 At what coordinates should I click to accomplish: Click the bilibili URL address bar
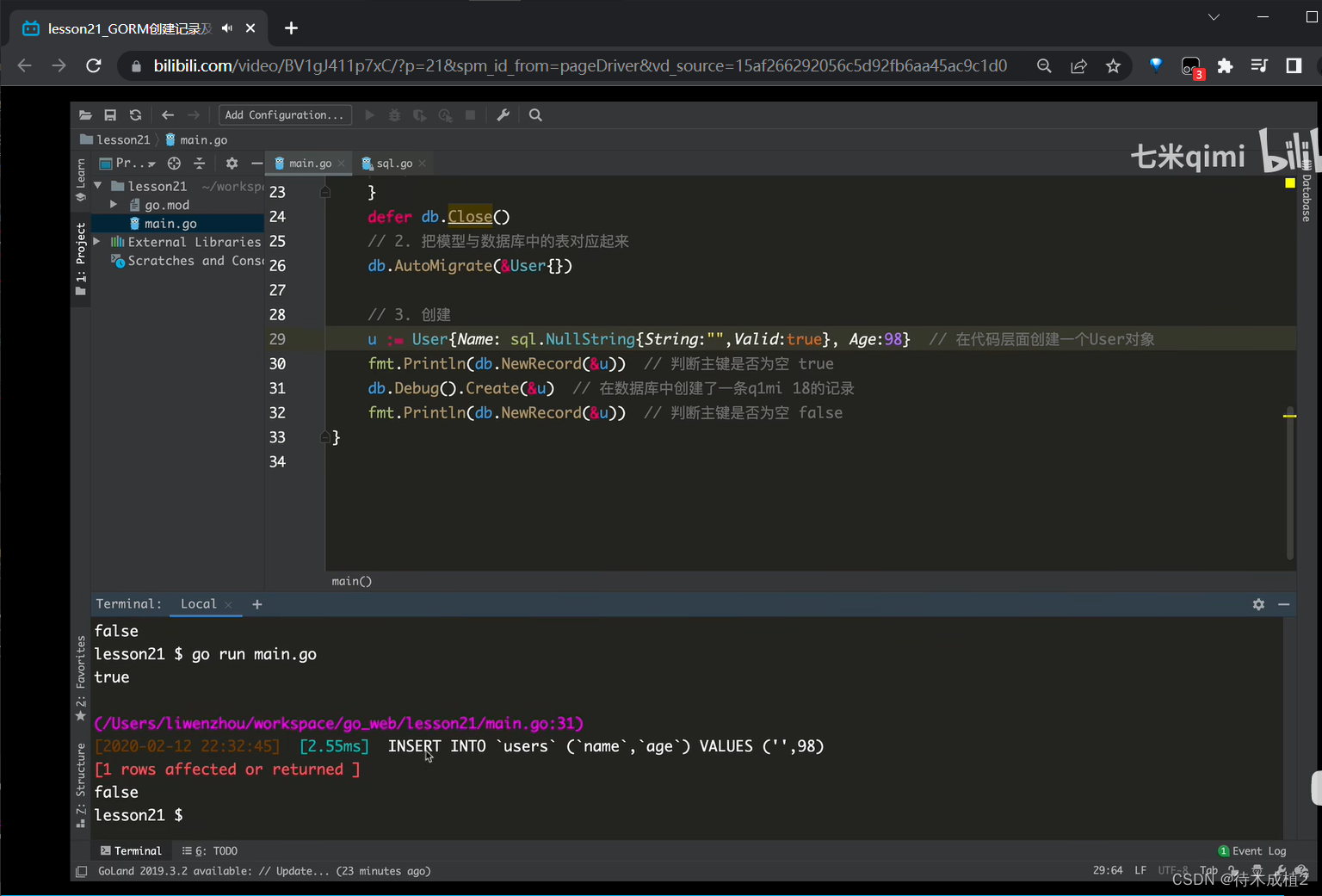point(580,65)
